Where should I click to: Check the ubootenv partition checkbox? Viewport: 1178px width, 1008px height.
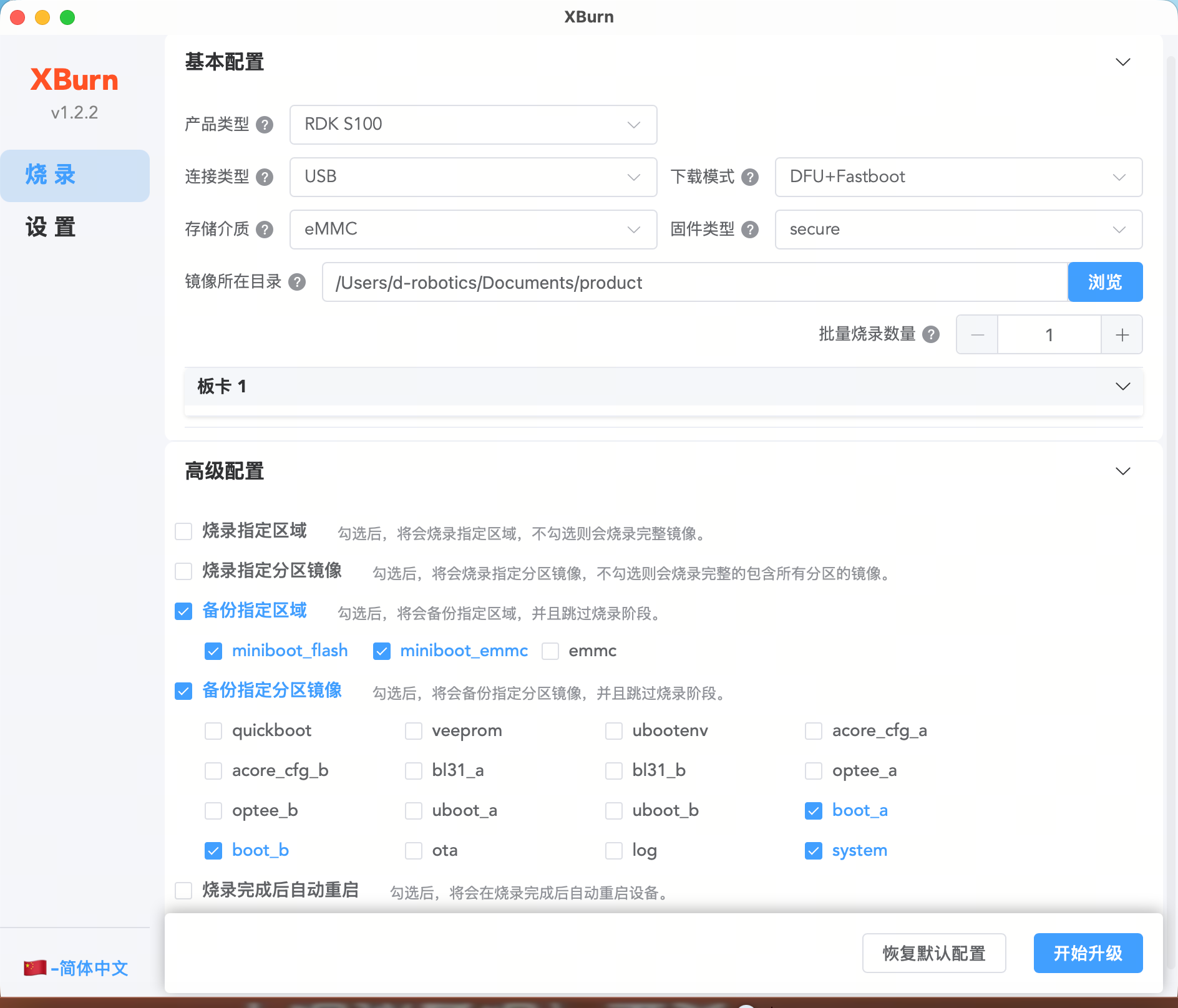click(614, 731)
